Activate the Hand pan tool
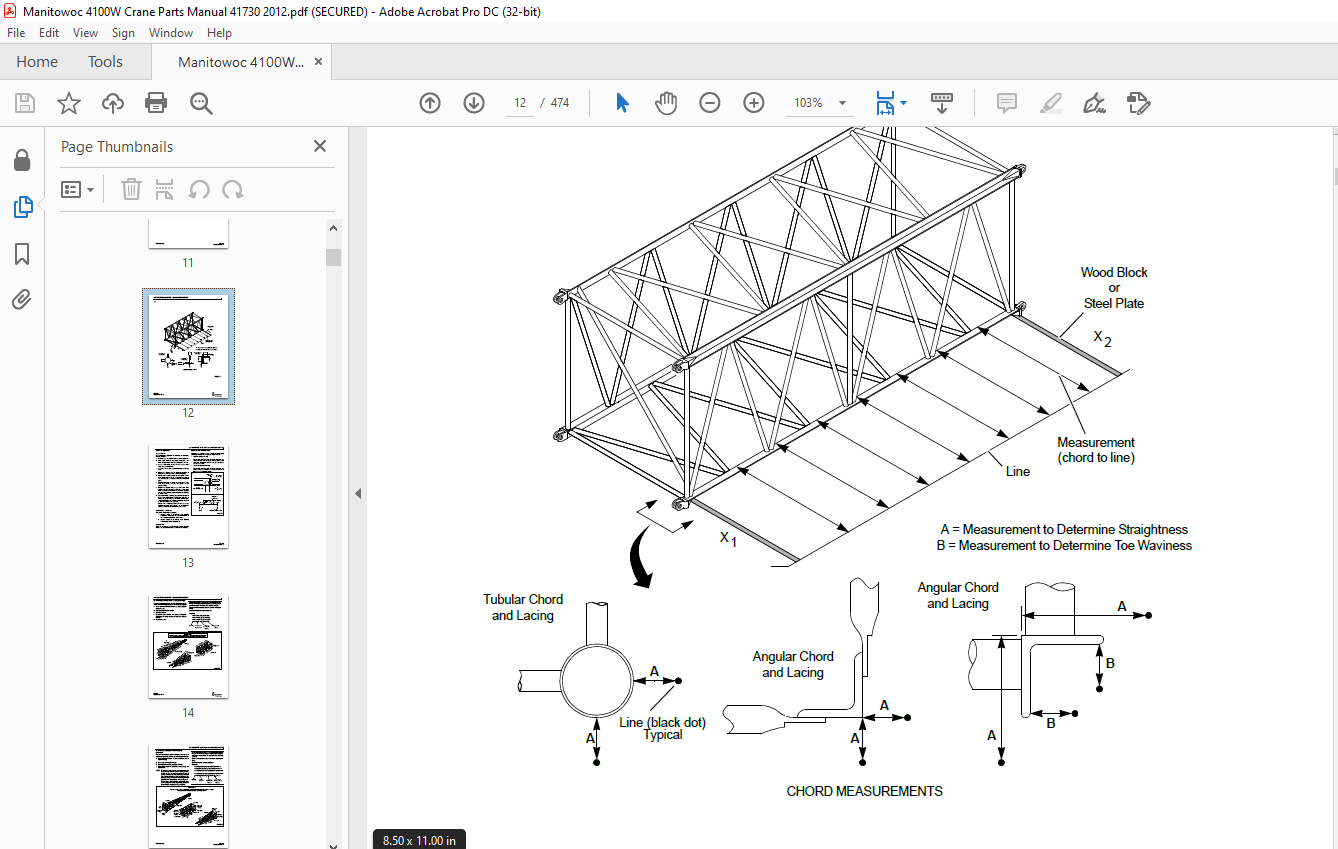The image size is (1338, 849). (666, 103)
